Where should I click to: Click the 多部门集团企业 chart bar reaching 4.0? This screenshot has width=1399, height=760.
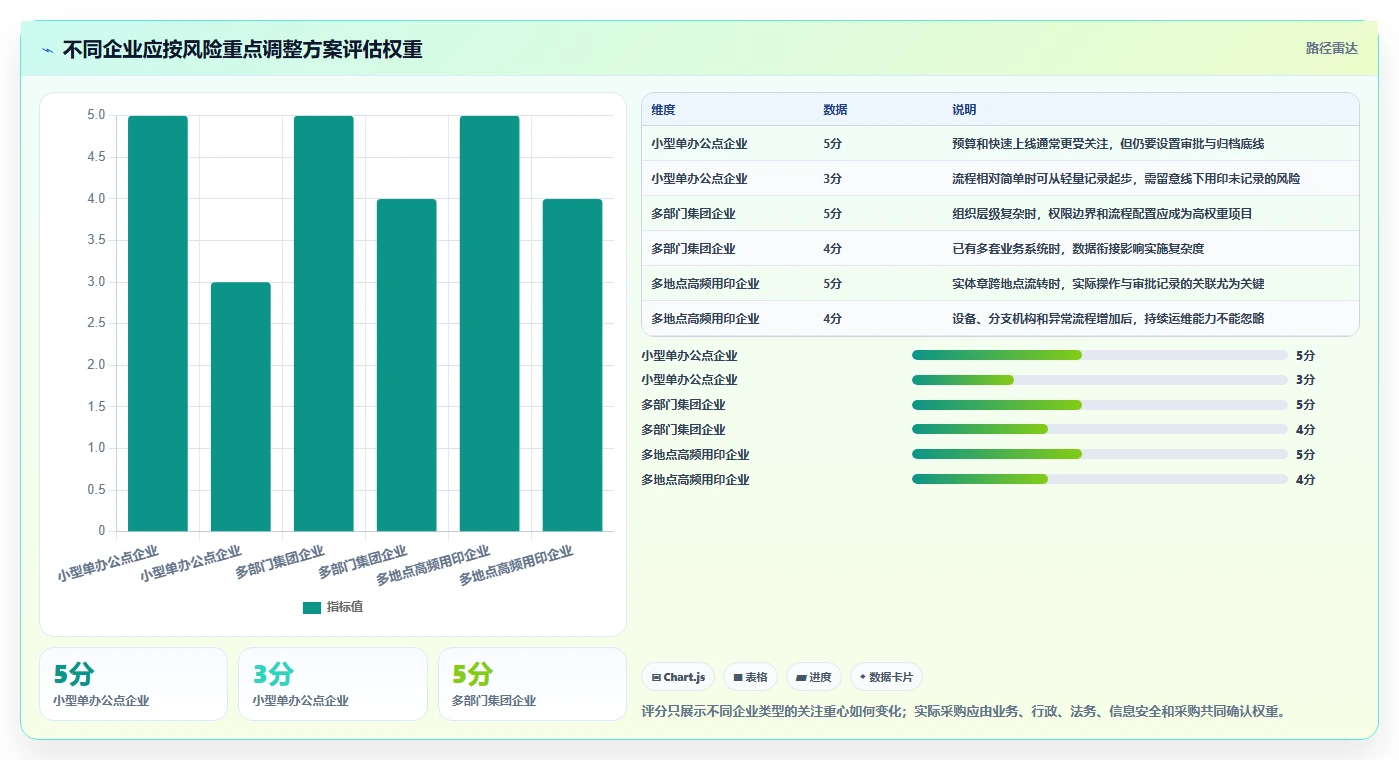coord(407,365)
